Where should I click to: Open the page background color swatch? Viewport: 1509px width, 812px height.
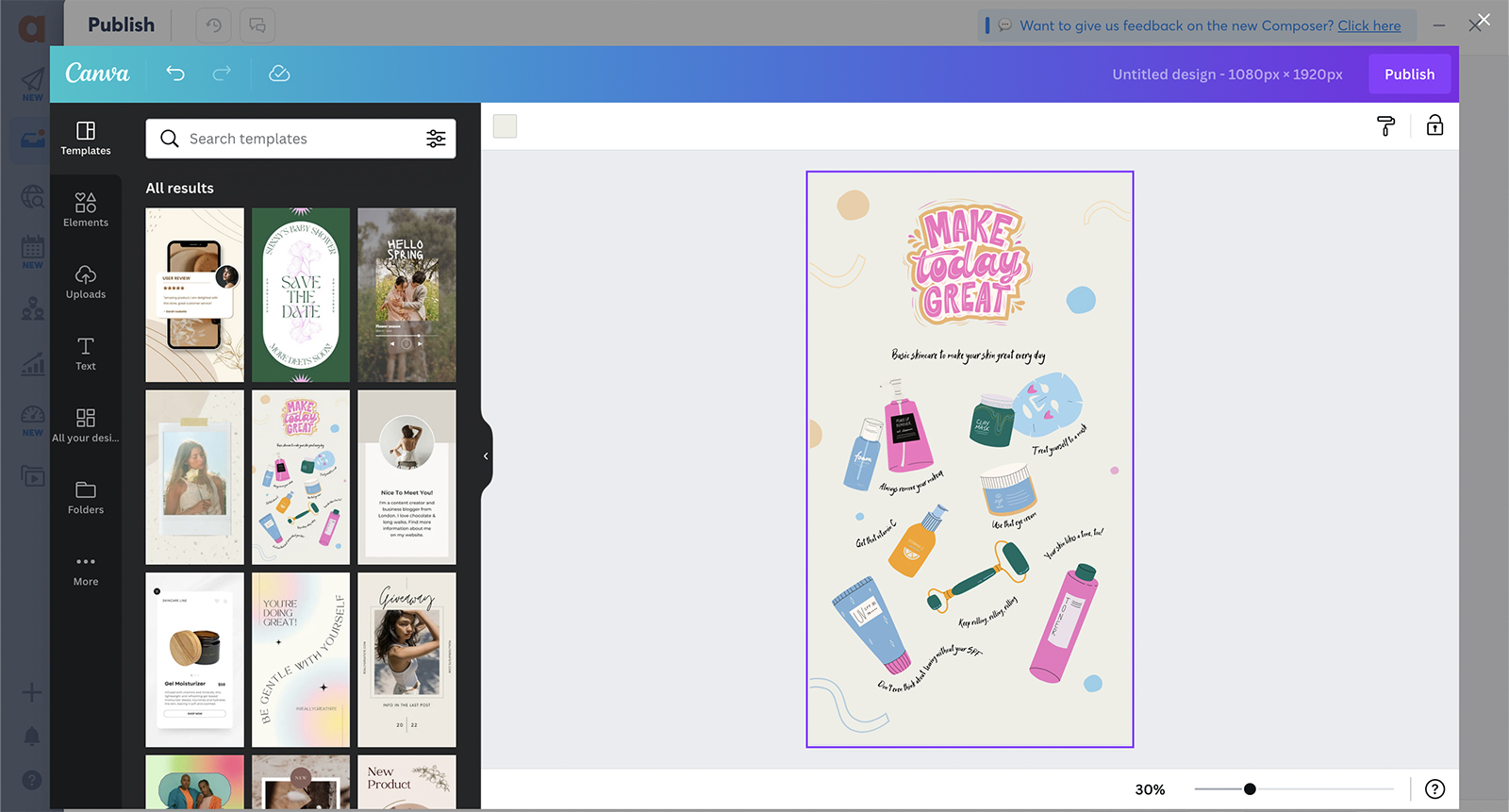[505, 126]
